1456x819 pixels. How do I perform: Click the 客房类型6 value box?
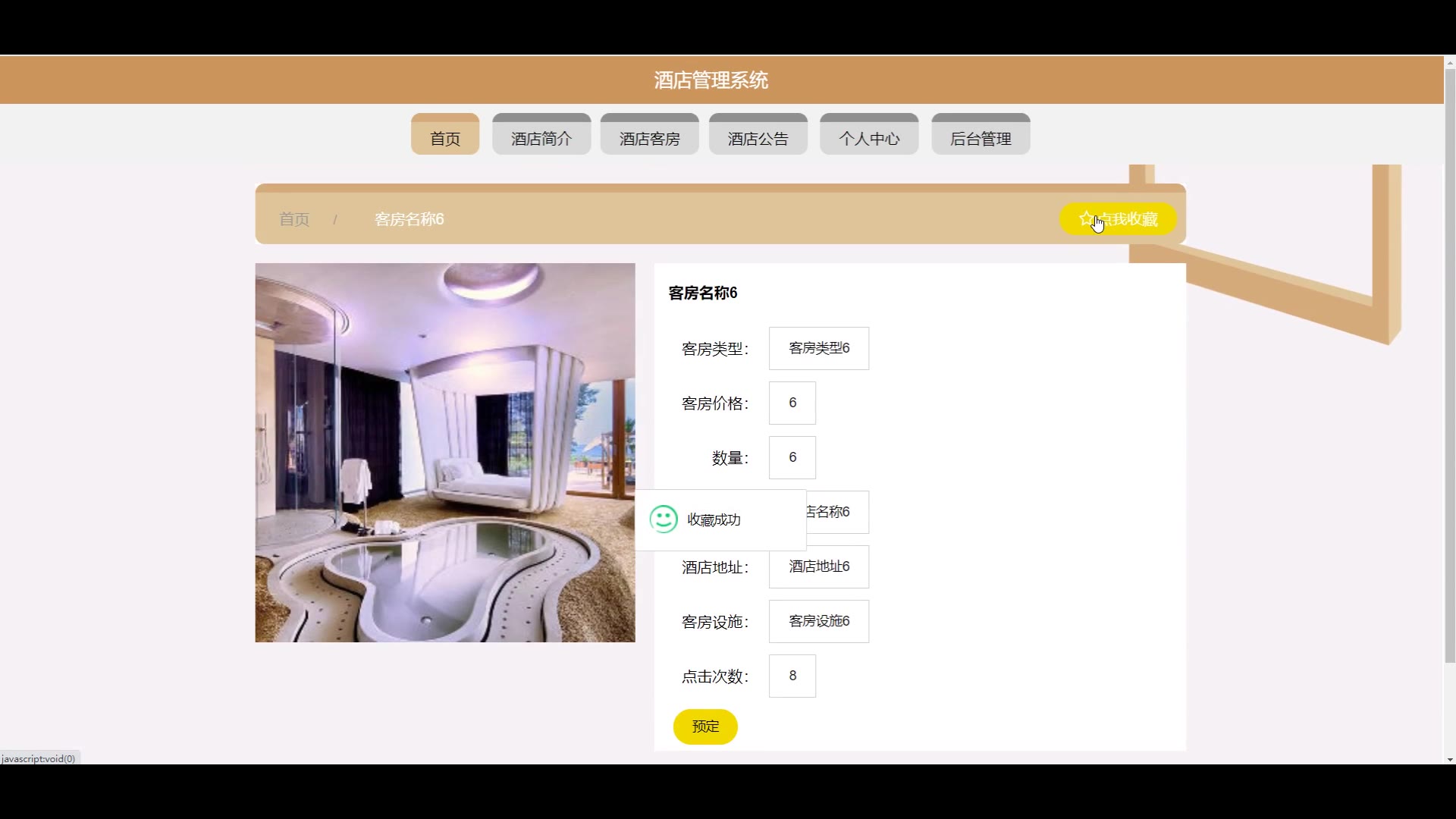click(819, 348)
